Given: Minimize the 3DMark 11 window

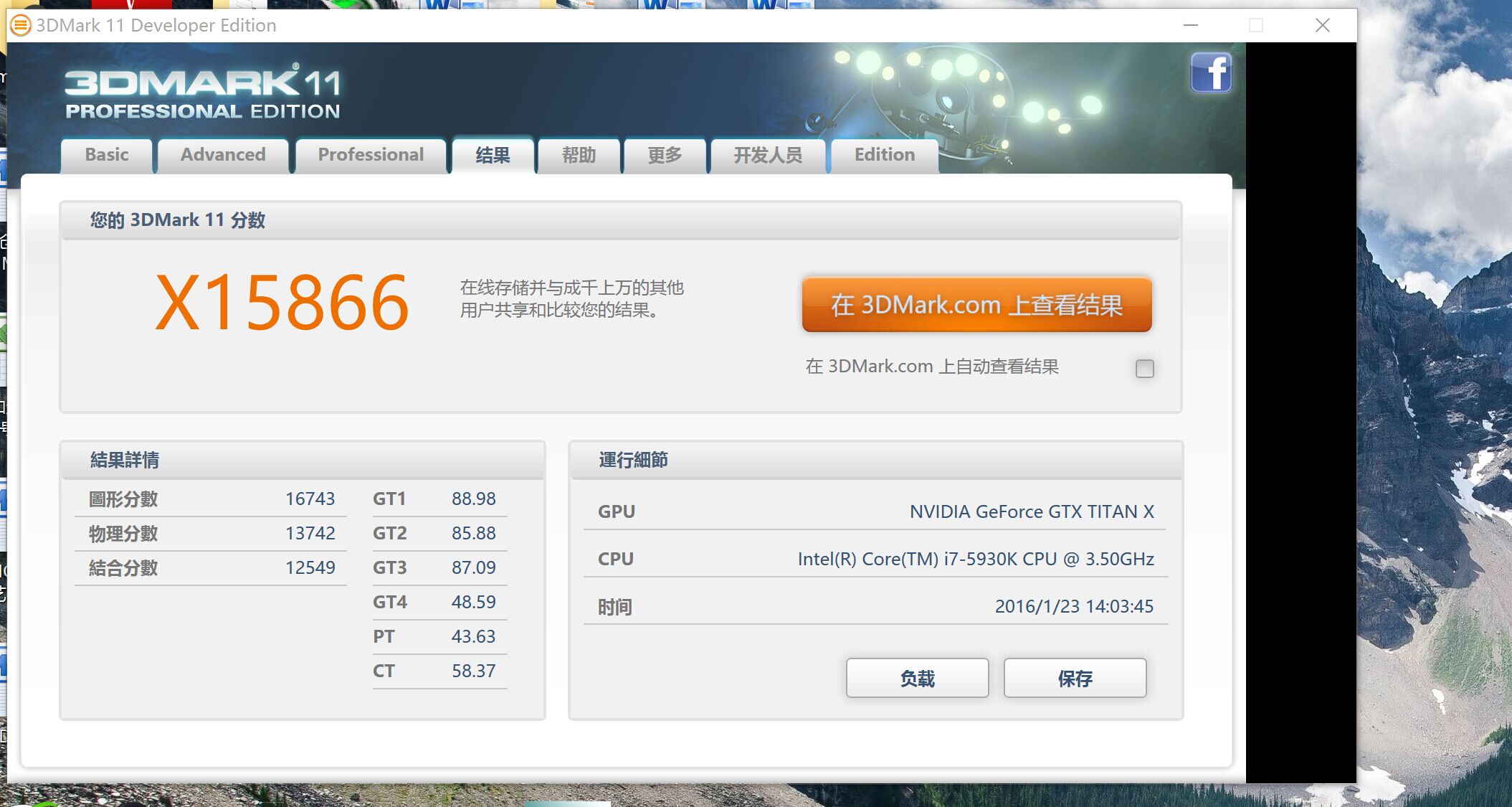Looking at the screenshot, I should [1191, 25].
